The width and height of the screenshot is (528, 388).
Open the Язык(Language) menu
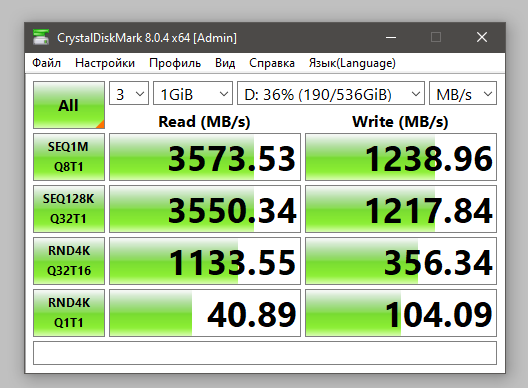pos(352,63)
